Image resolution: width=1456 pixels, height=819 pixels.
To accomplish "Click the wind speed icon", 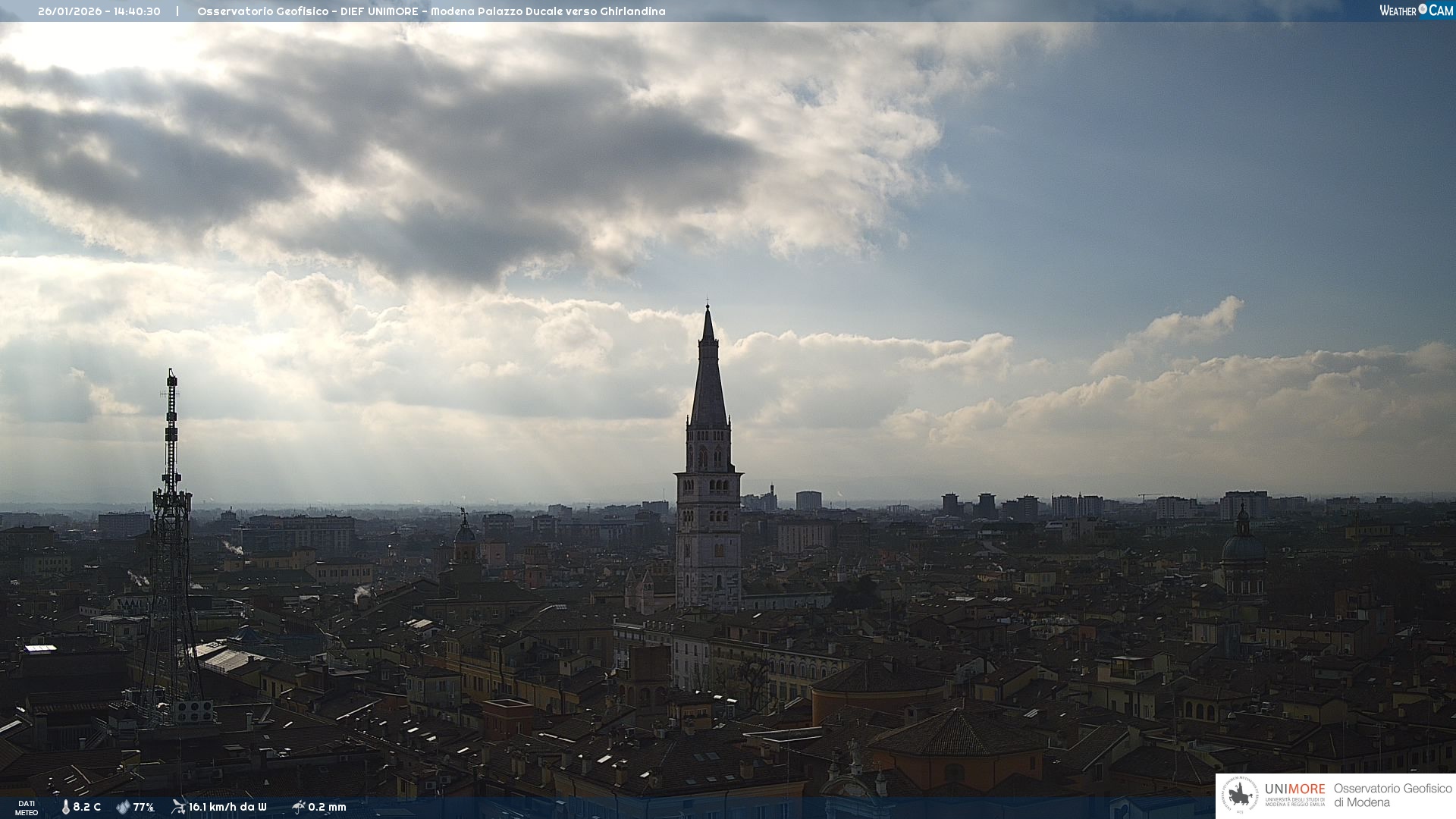I will (178, 806).
